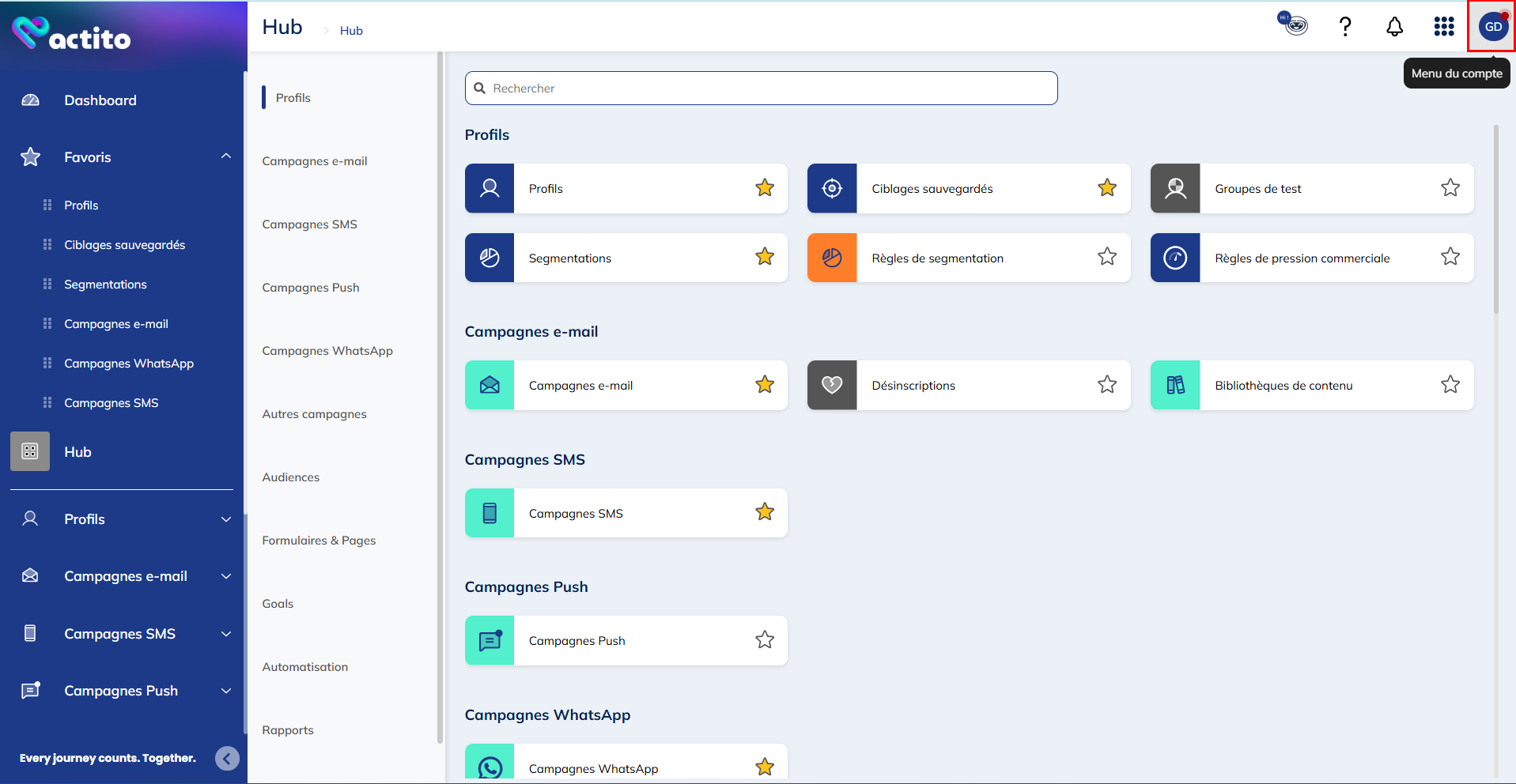
Task: Expand the Profils sidebar menu chevron
Action: 226,519
